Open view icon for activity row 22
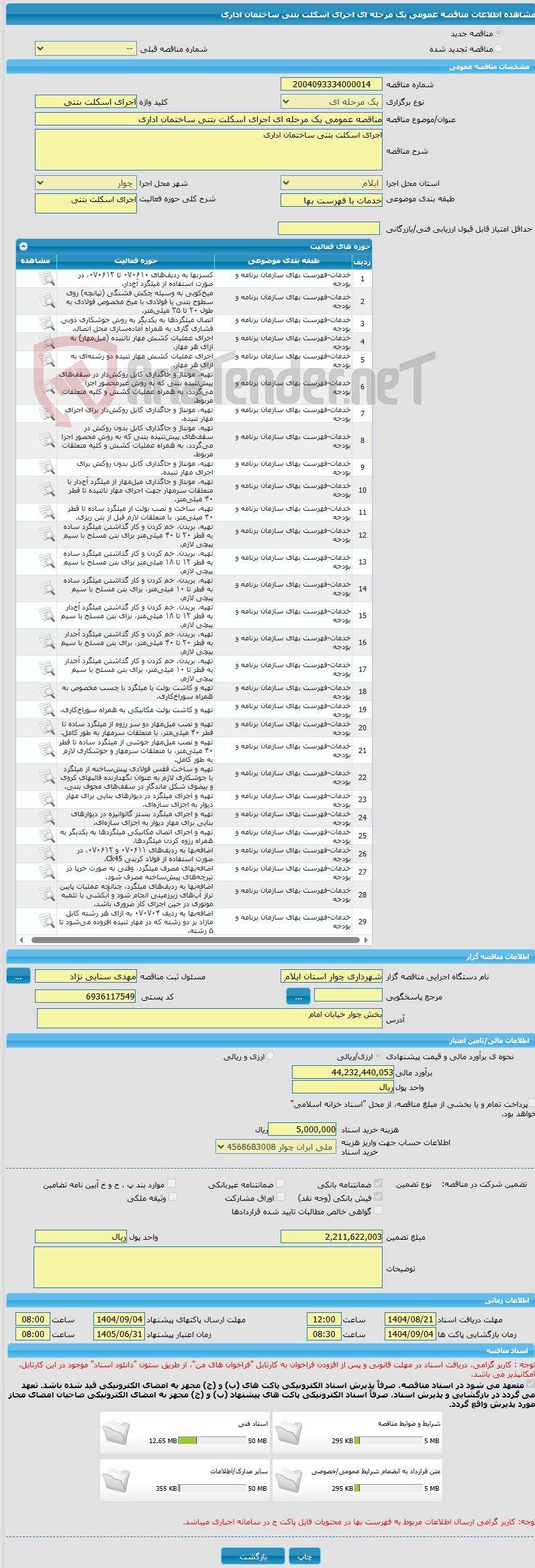535x1568 pixels. click(x=47, y=777)
